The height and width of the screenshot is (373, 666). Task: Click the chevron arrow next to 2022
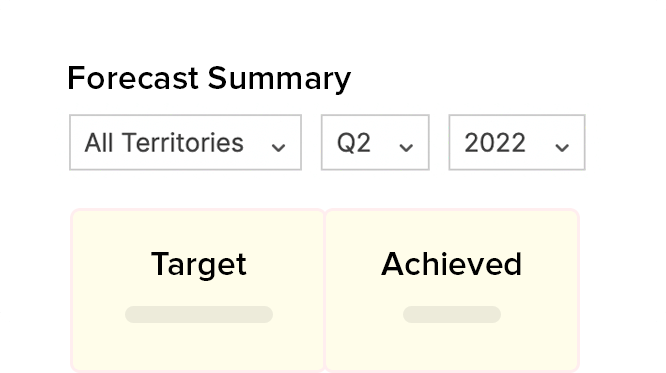tap(562, 147)
